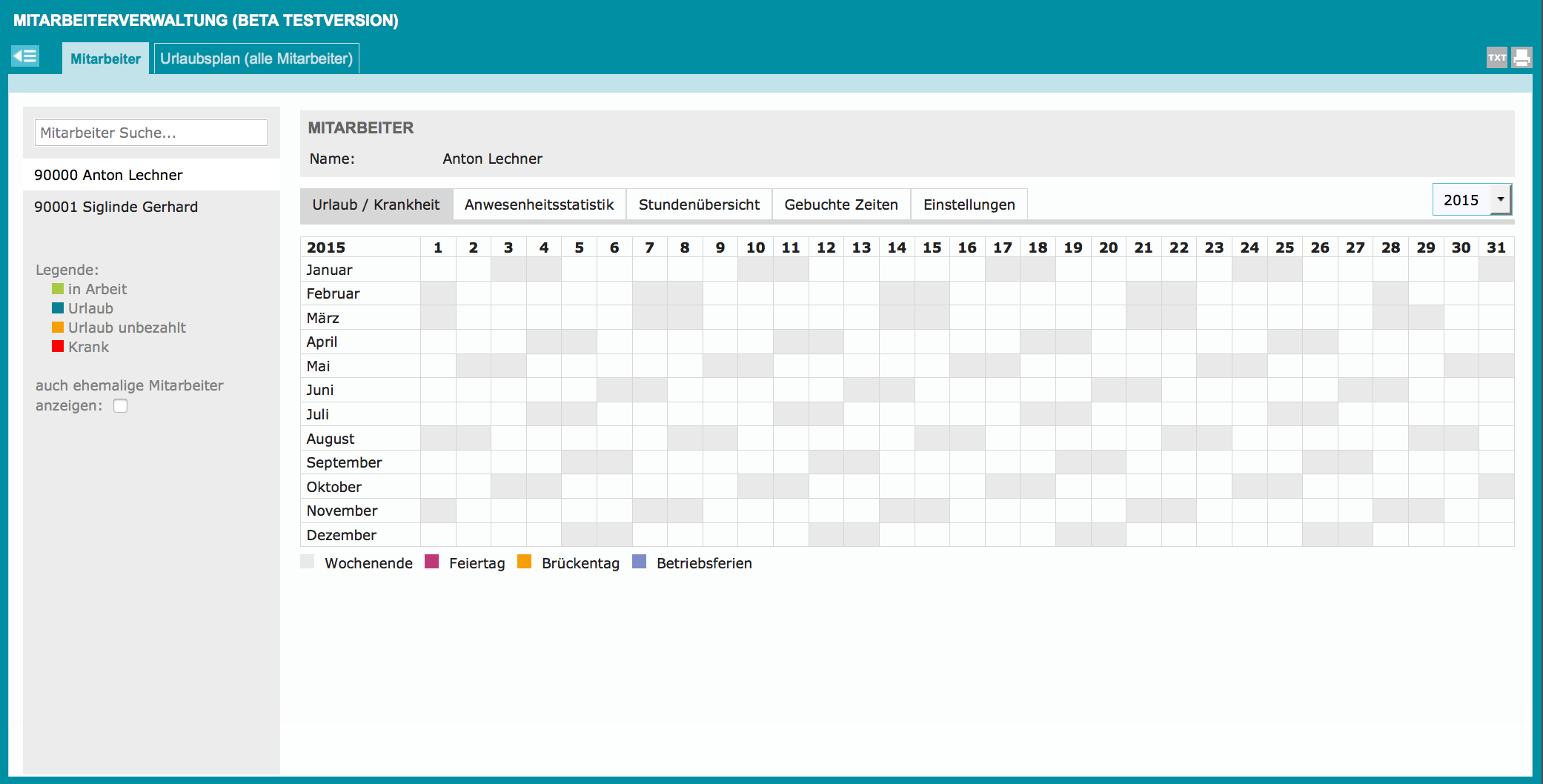Click the orange Brückentag legend swatch

point(524,562)
